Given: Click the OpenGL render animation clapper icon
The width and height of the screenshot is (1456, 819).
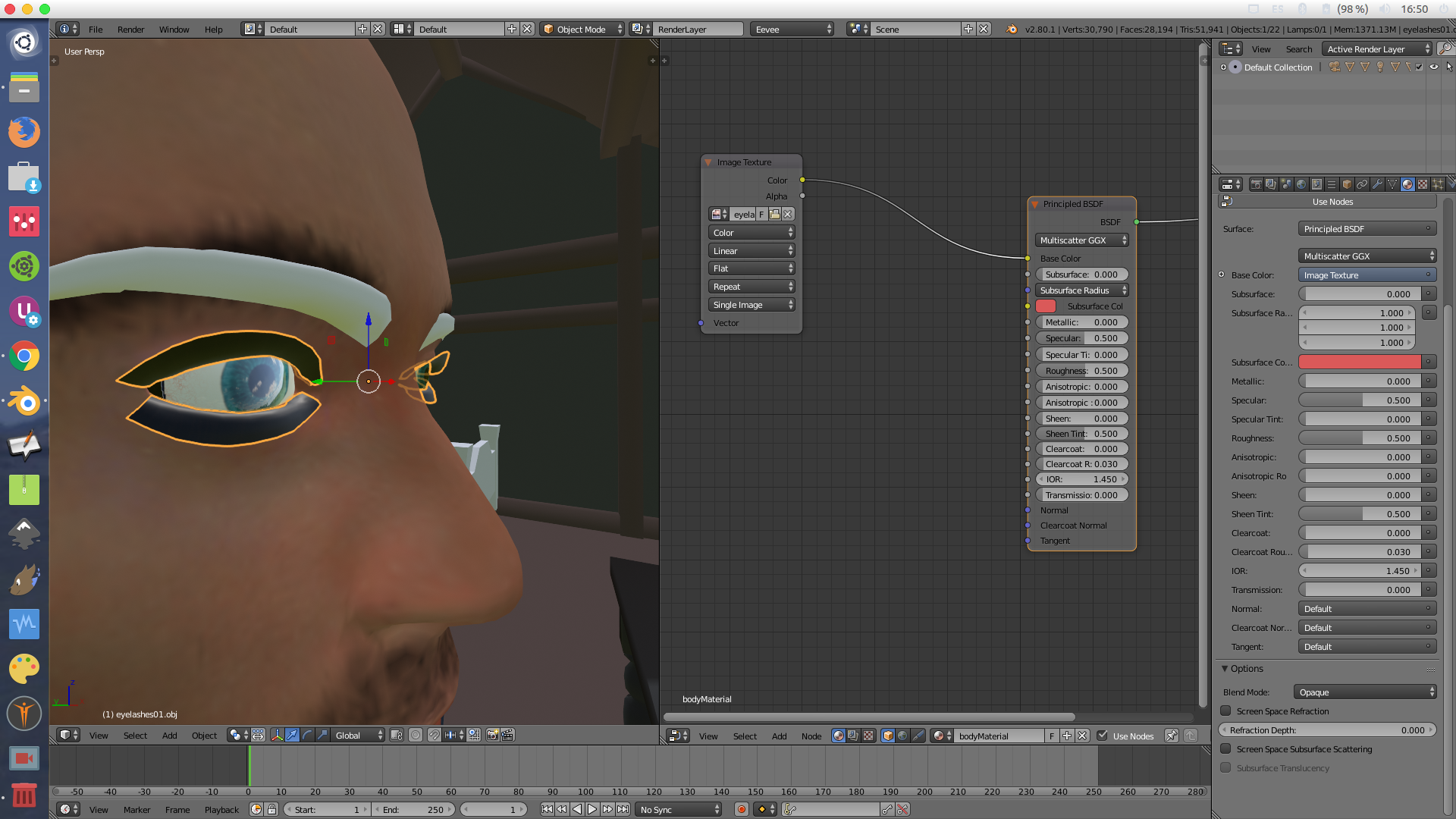Looking at the screenshot, I should (x=508, y=735).
